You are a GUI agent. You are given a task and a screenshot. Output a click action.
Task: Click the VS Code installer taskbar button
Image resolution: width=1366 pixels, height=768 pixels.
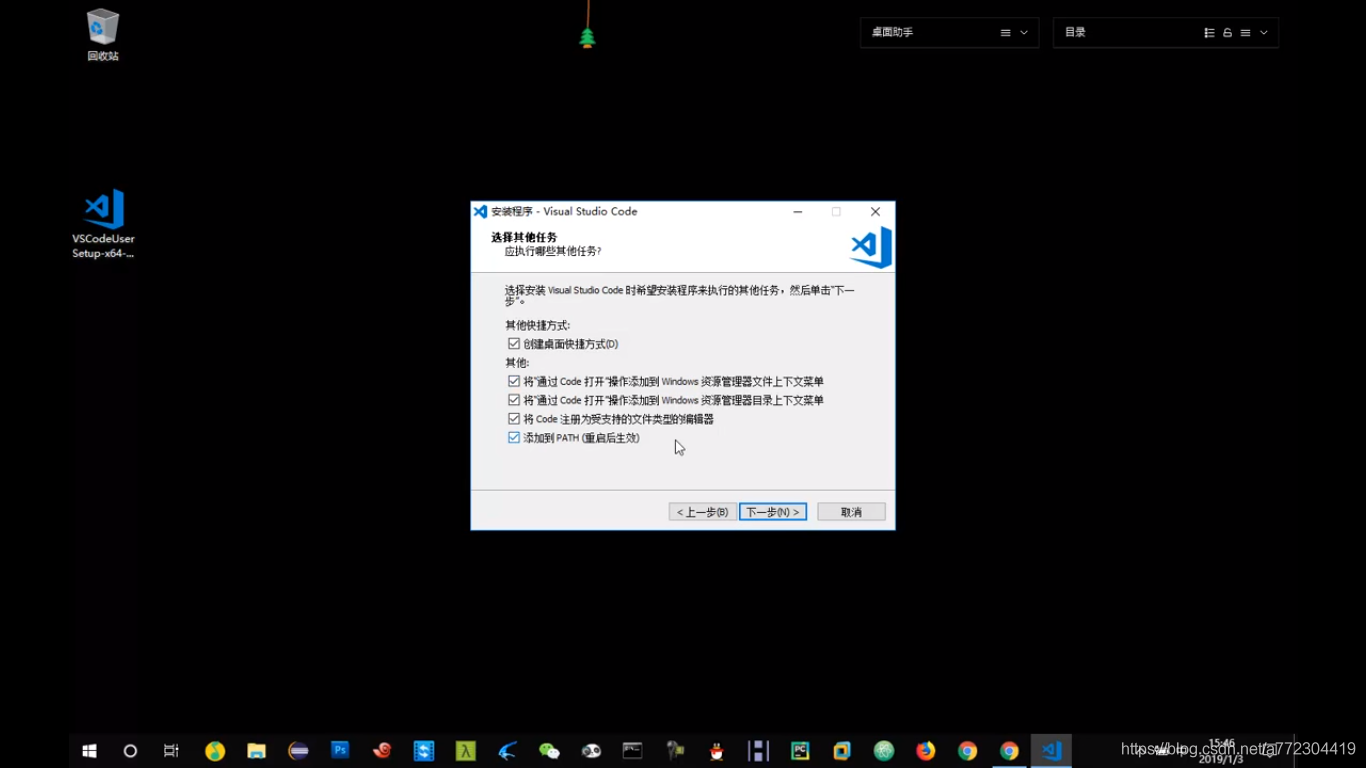tap(1052, 751)
